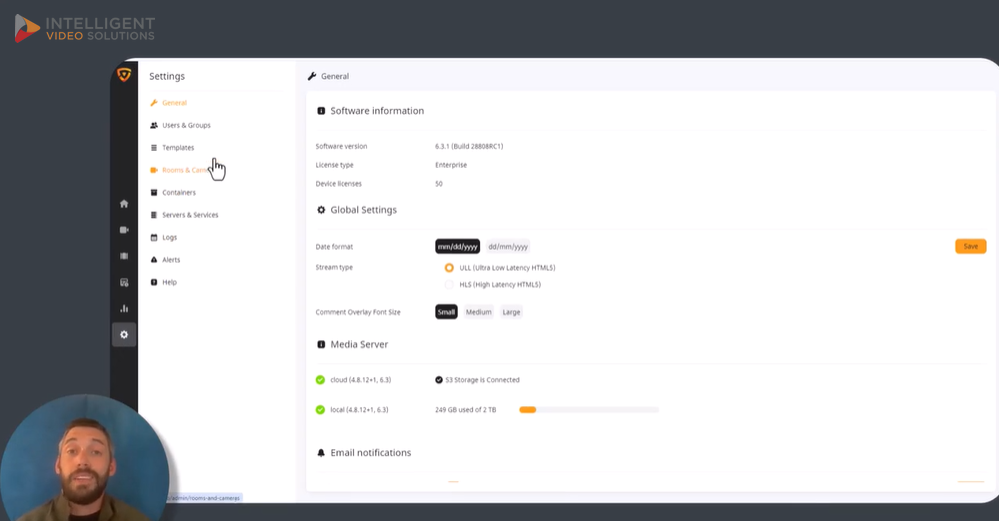Screen dimensions: 999x521
Task: Open Users & Groups settings
Action: tap(186, 125)
